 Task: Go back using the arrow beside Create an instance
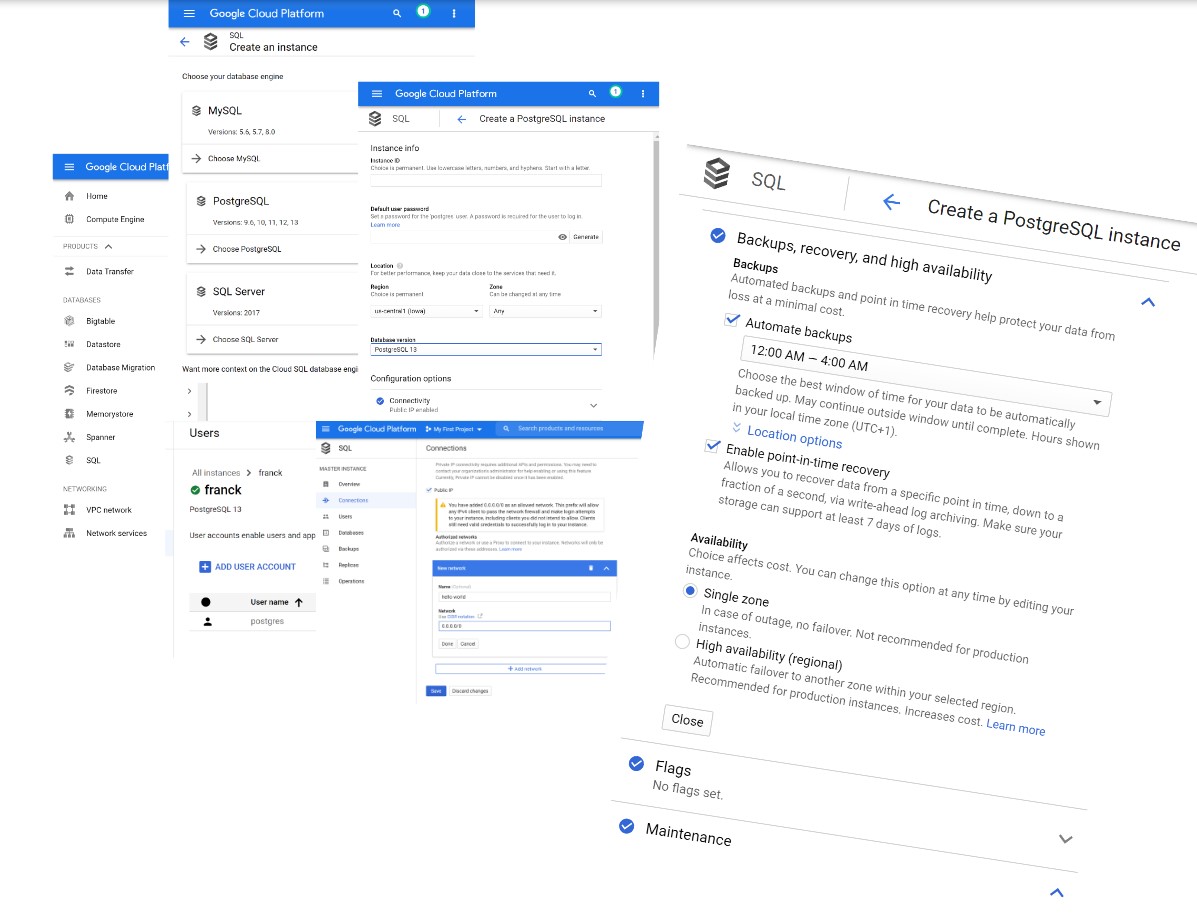tap(185, 42)
